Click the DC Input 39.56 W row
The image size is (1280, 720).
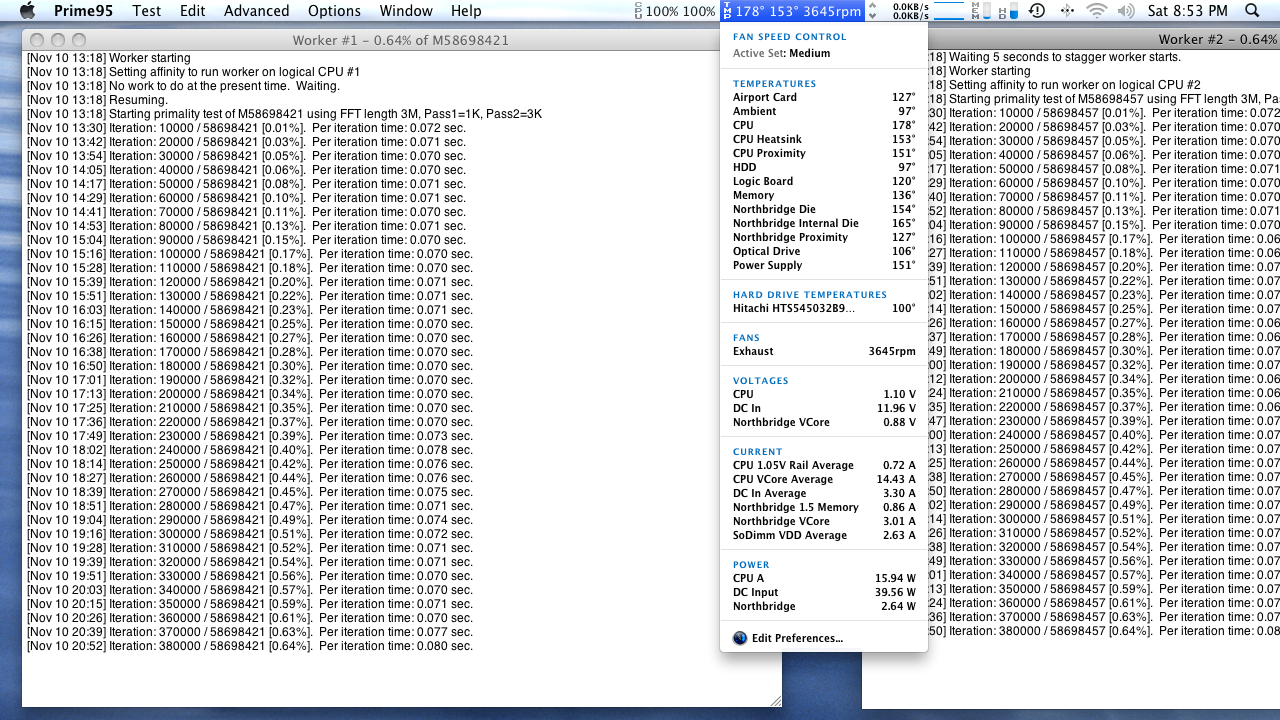click(824, 592)
